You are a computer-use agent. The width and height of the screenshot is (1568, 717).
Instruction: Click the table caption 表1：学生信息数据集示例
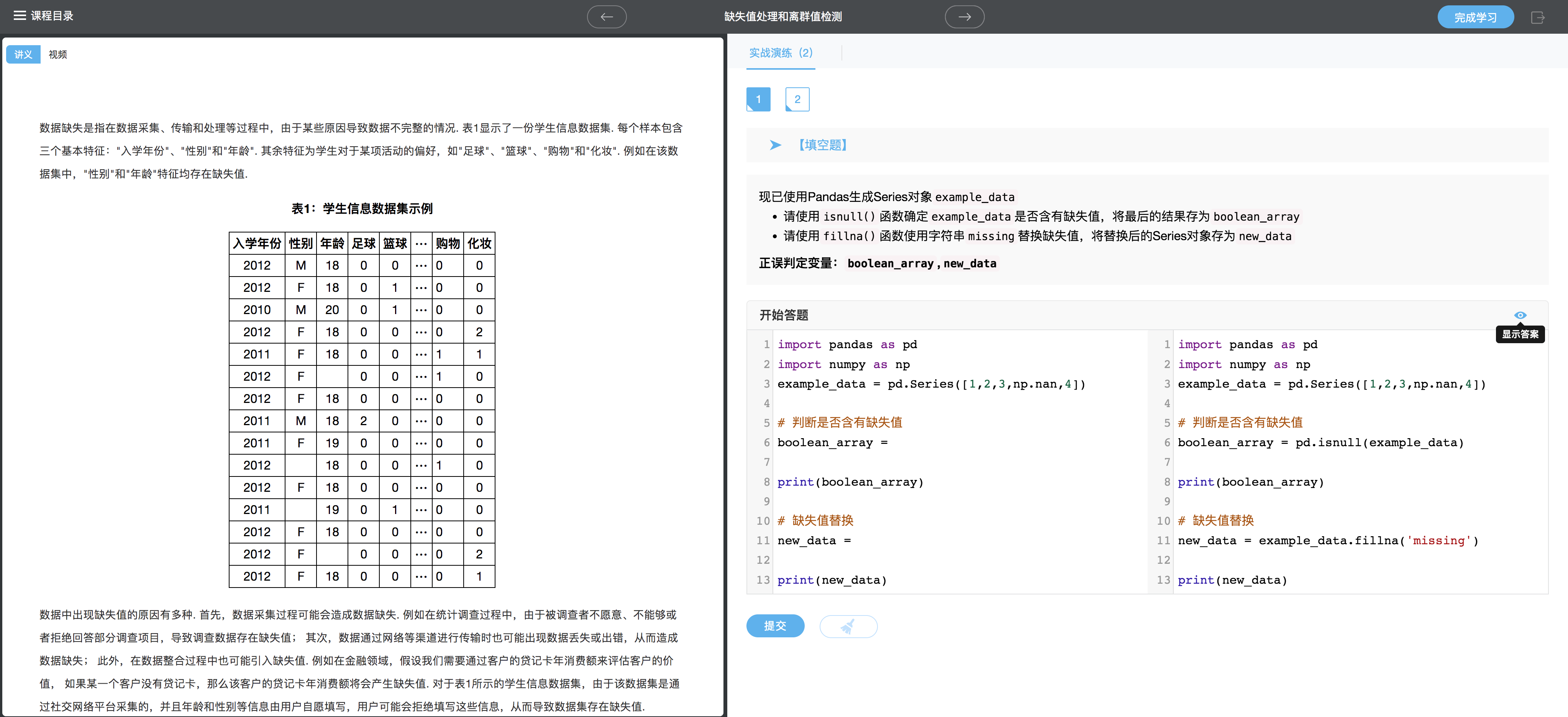(x=362, y=209)
